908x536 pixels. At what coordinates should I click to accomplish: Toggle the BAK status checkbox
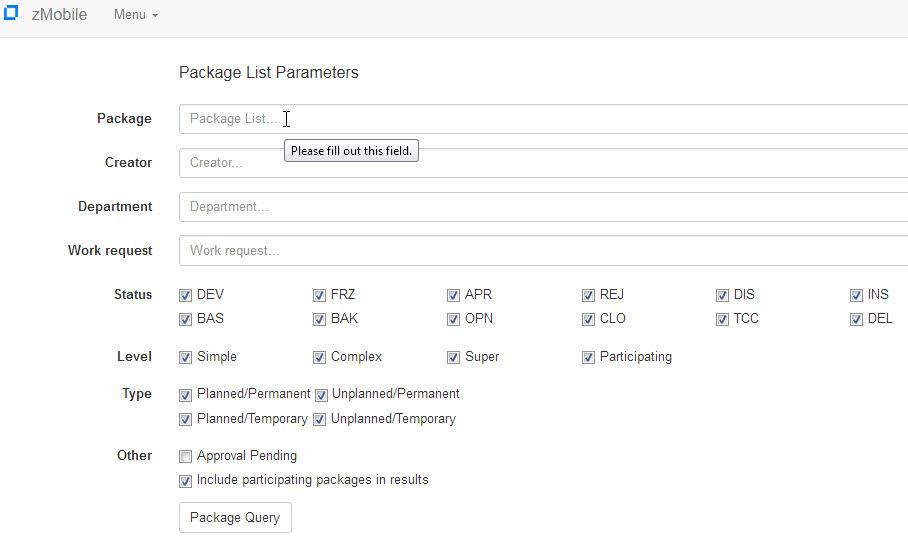click(320, 320)
